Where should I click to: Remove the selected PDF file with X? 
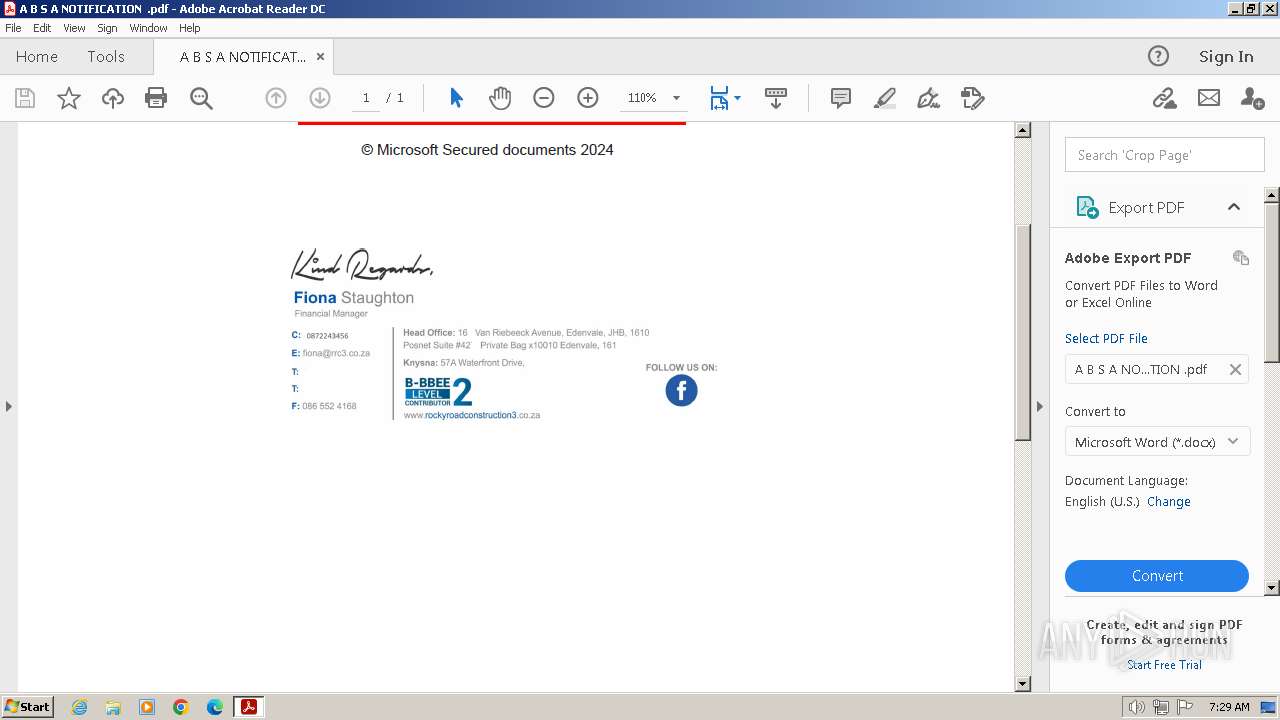(x=1235, y=369)
